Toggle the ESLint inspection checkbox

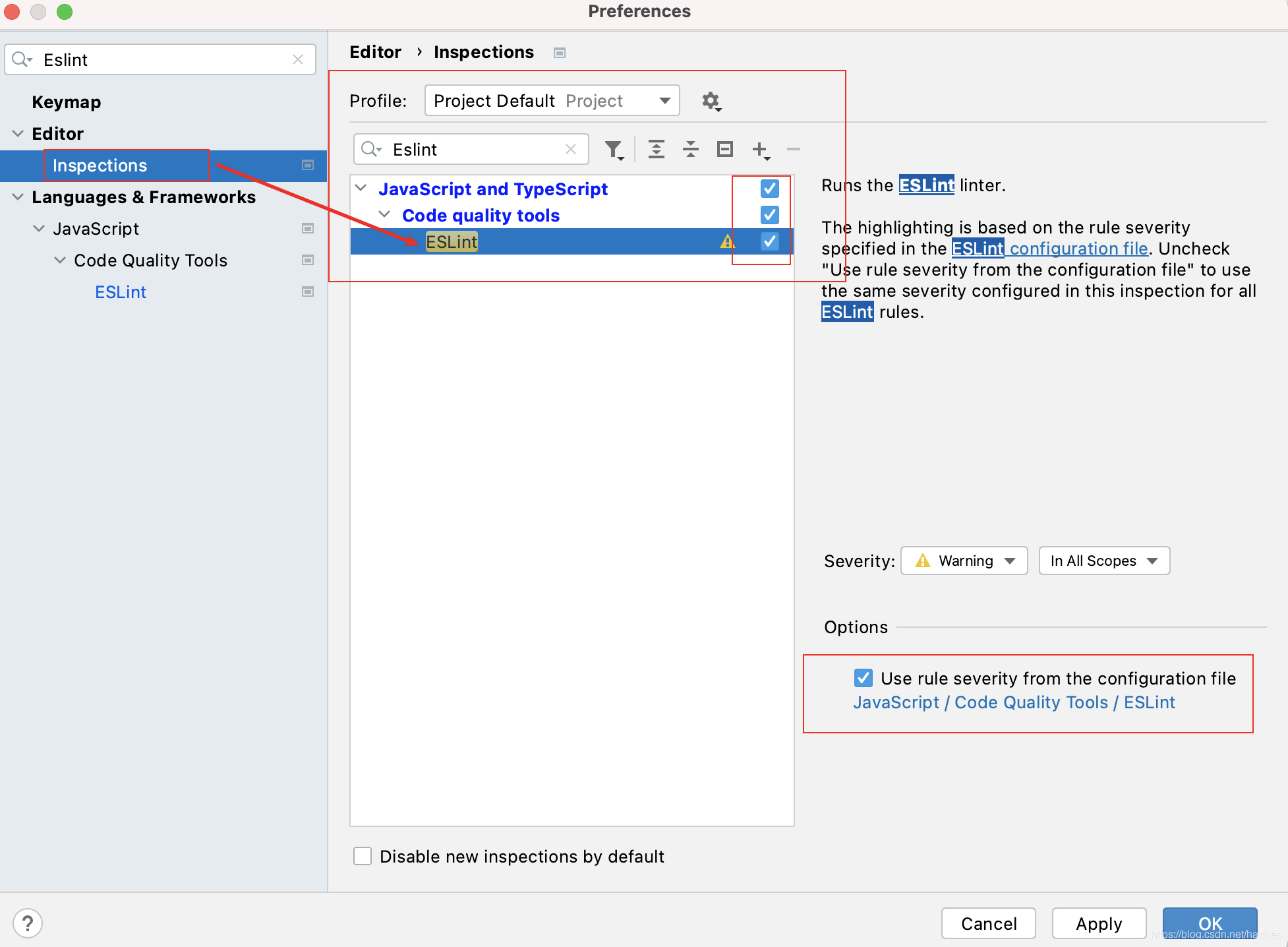click(769, 241)
